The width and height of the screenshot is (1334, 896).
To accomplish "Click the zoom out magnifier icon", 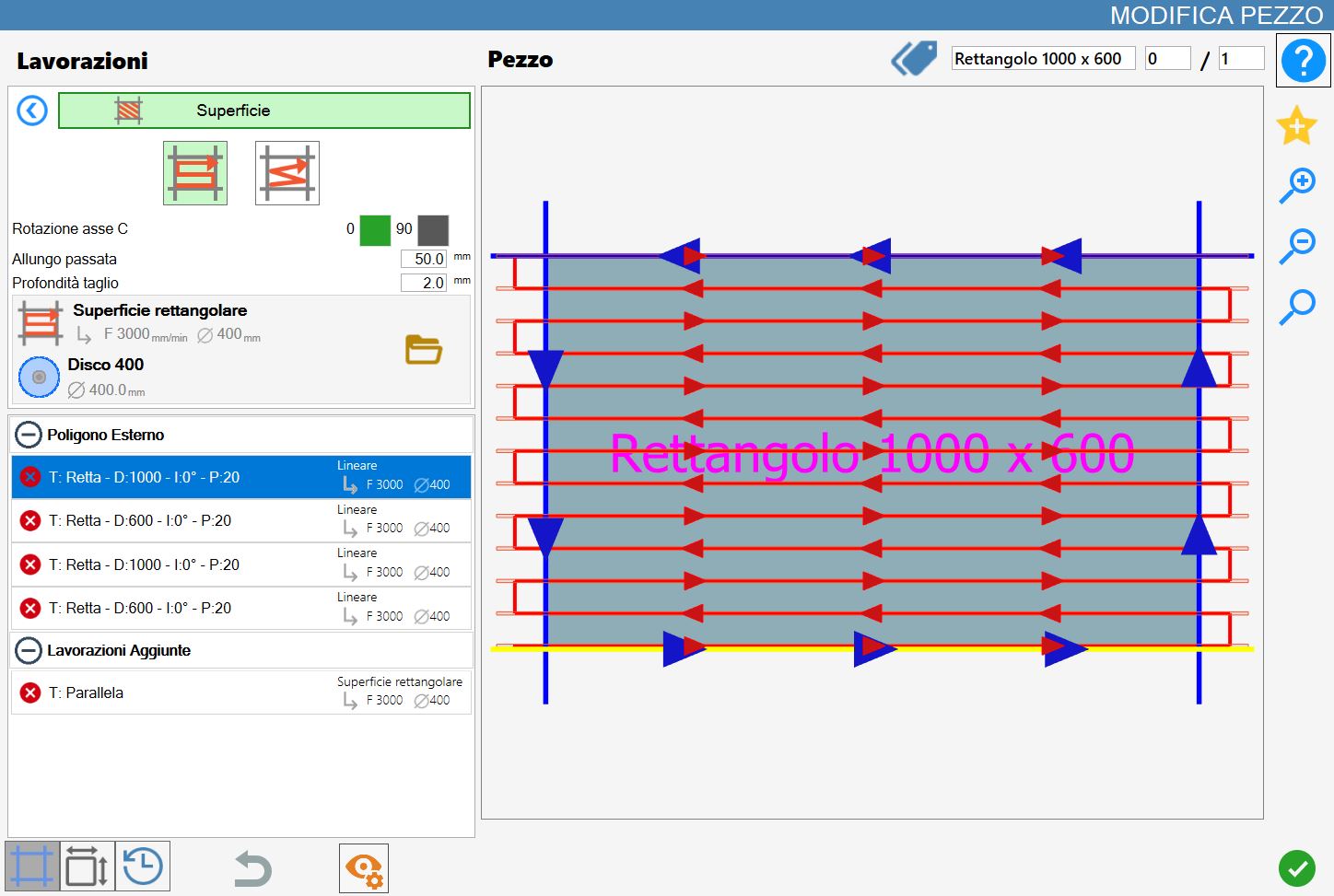I will coord(1297,246).
